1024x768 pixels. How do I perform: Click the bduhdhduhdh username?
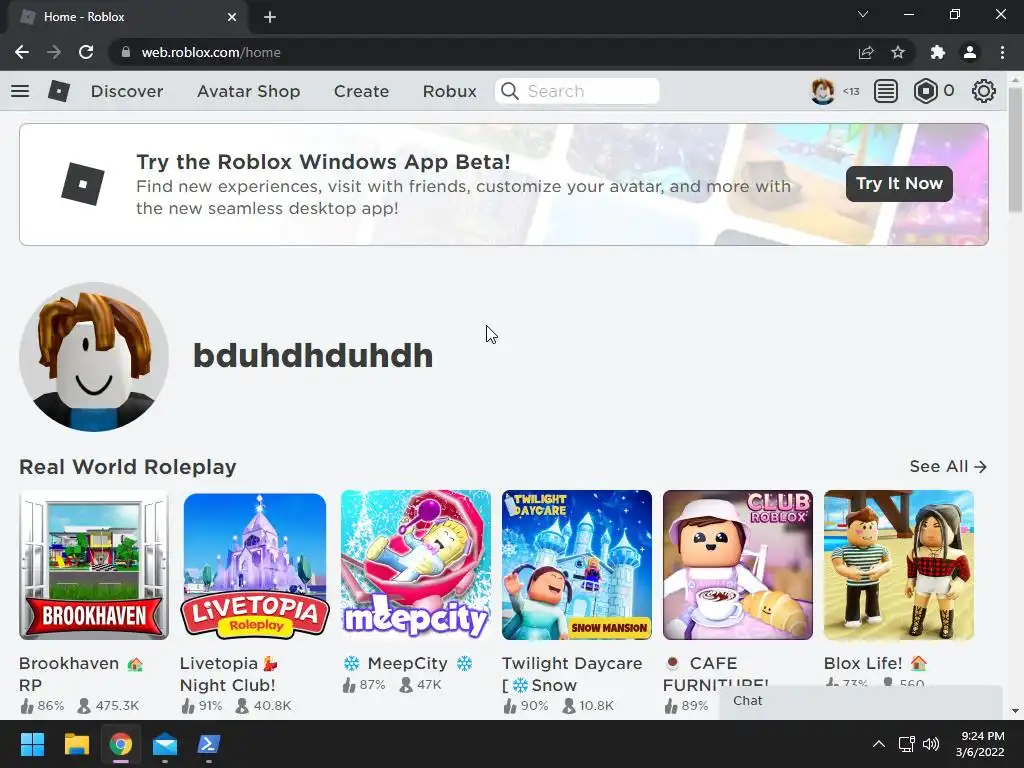(x=313, y=356)
